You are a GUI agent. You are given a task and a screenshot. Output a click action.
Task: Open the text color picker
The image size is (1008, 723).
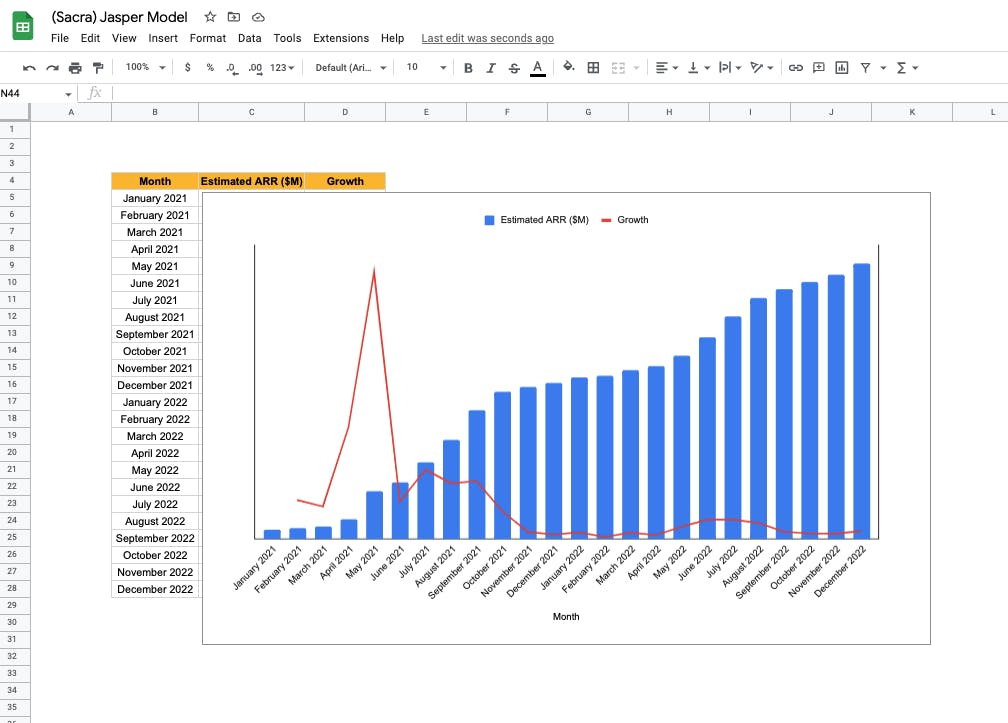(x=538, y=67)
